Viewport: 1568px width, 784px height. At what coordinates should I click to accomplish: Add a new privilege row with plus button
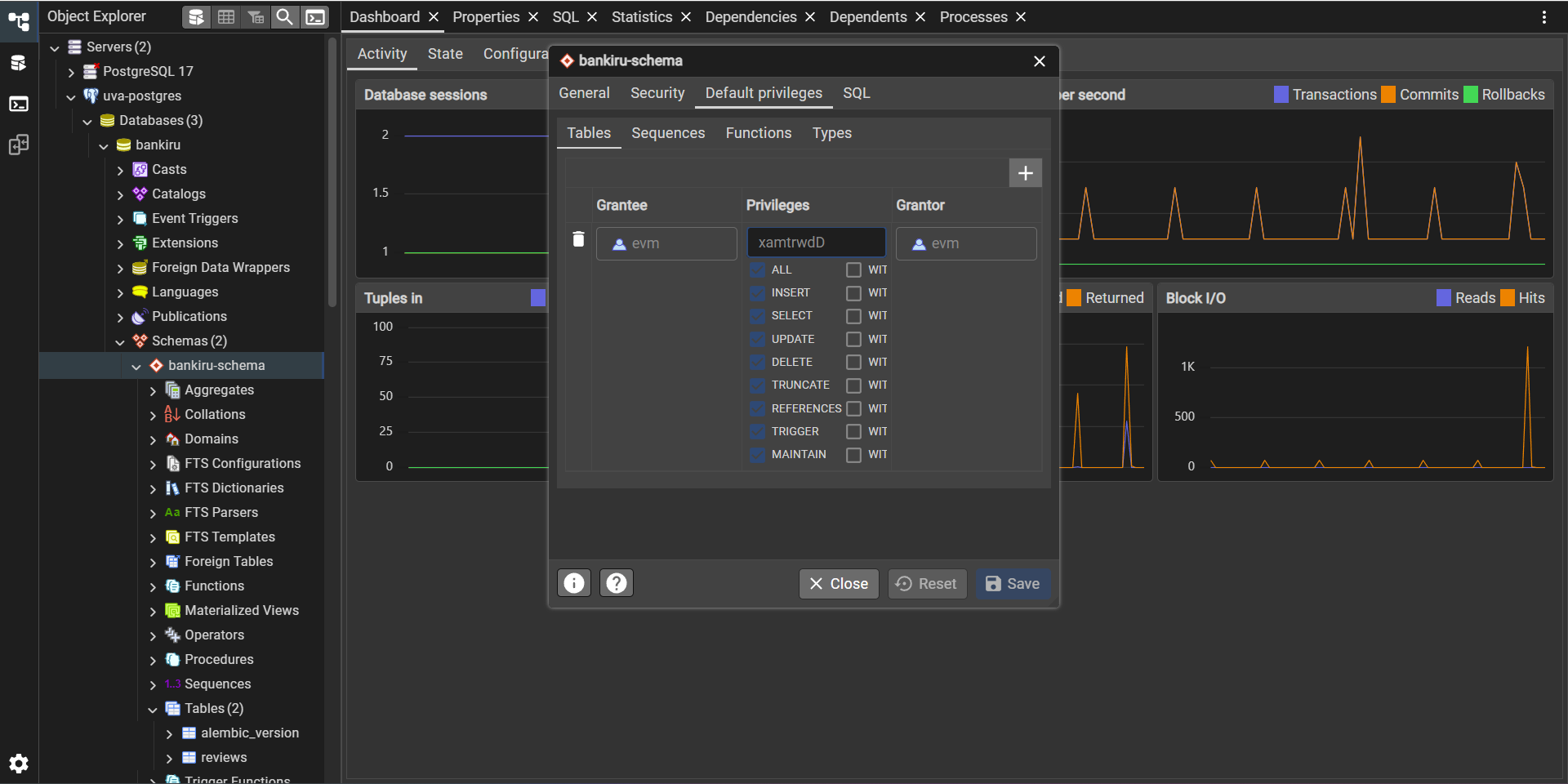(1026, 173)
